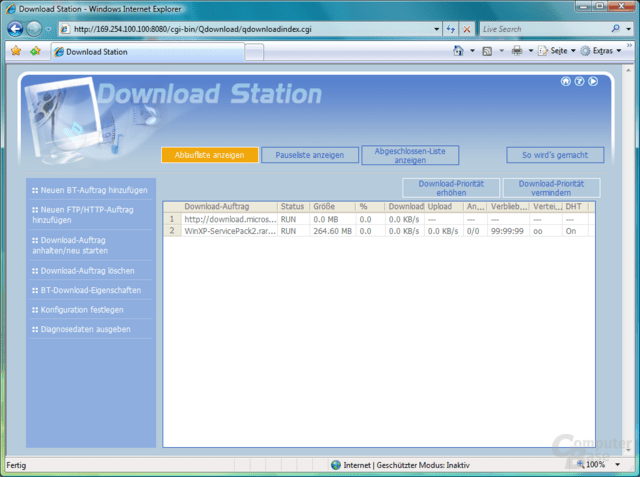
Task: Open a new blank browser tab
Action: click(254, 53)
